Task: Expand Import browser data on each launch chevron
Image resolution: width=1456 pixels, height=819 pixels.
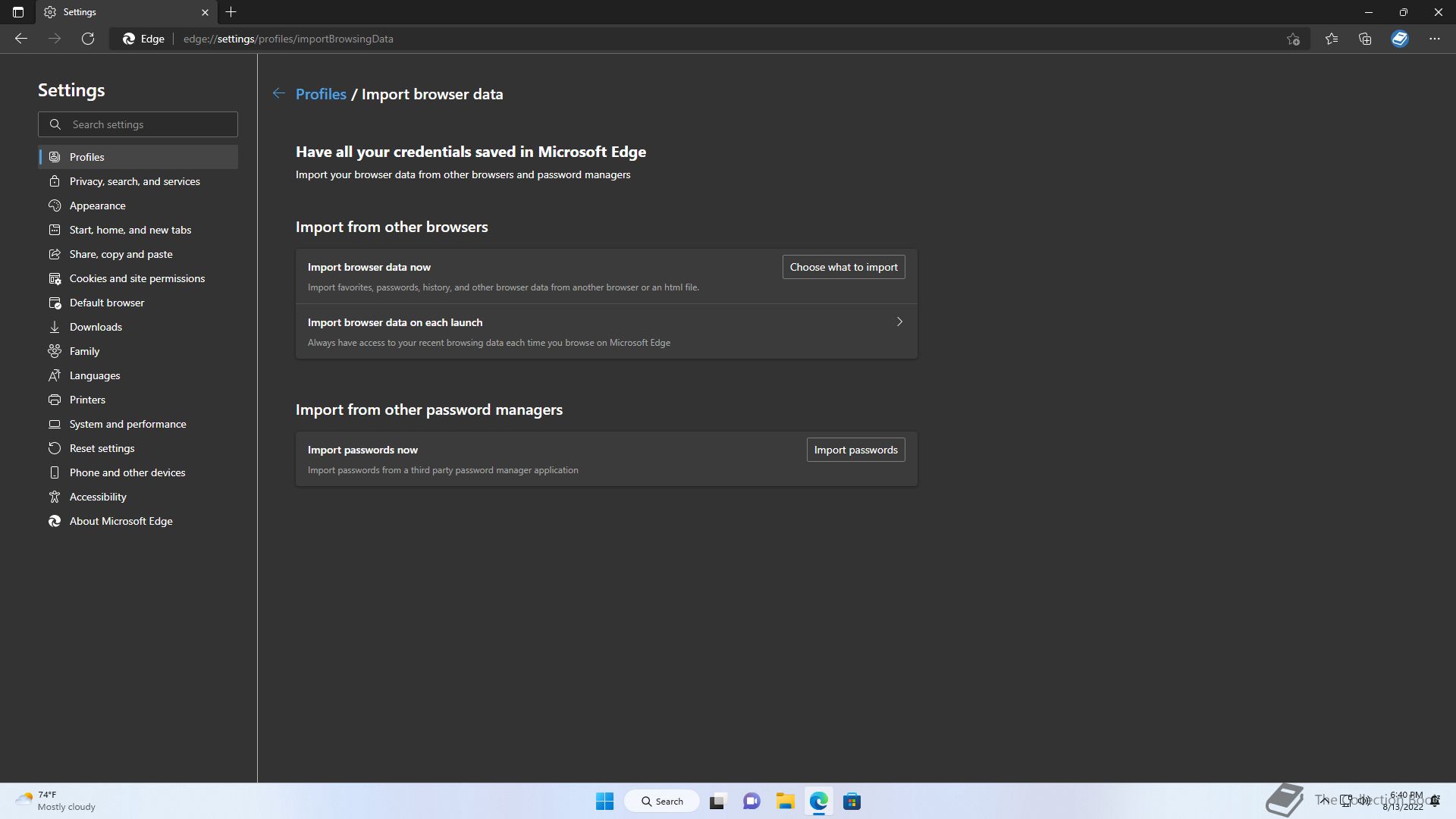Action: 899,322
